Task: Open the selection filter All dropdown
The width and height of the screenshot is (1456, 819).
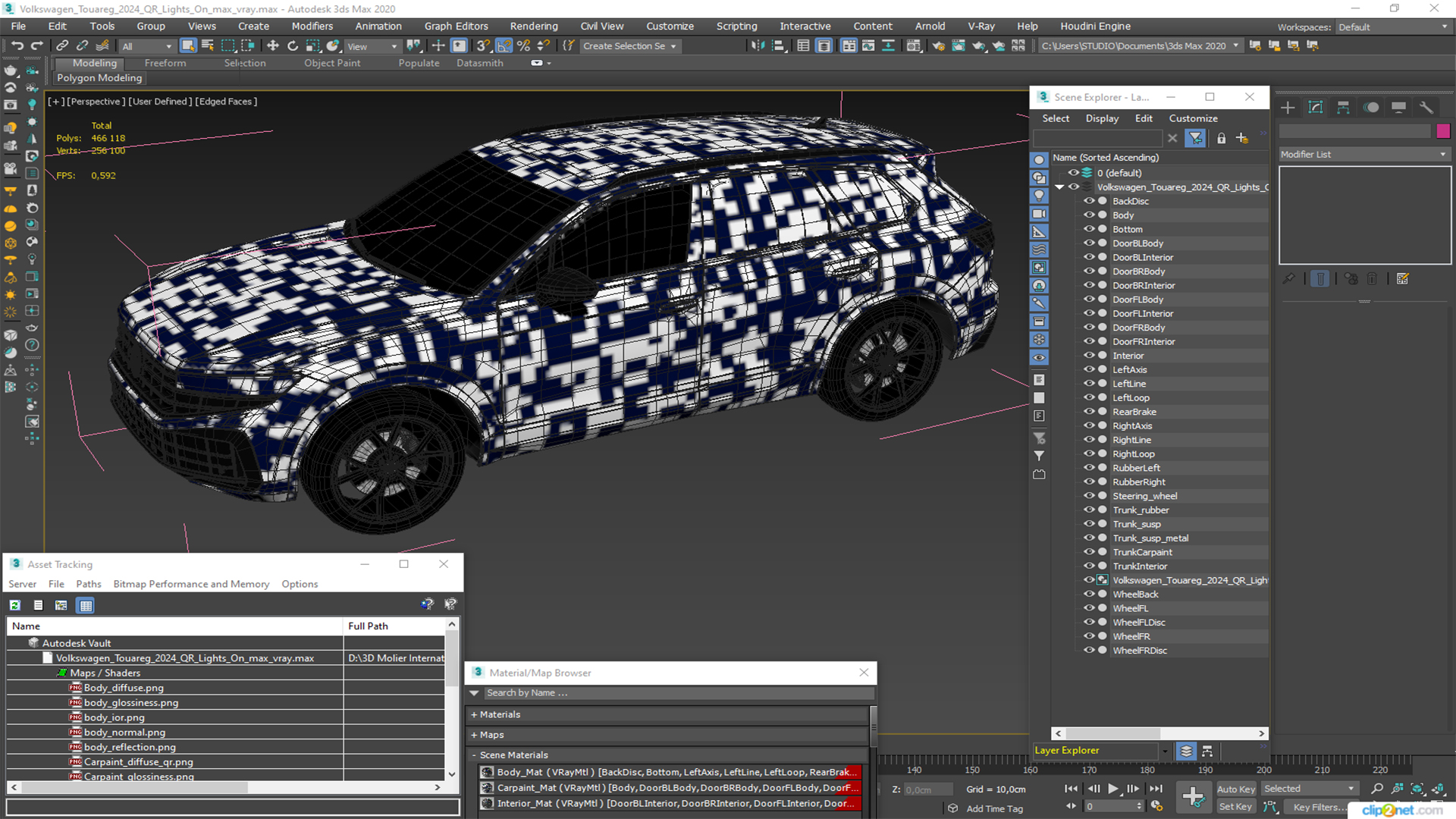Action: point(147,46)
